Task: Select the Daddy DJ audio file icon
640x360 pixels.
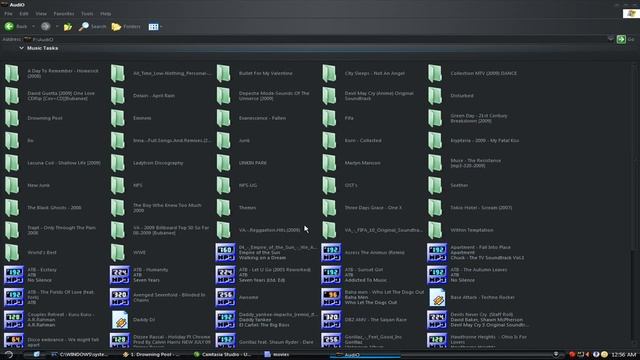Action: [x=120, y=320]
